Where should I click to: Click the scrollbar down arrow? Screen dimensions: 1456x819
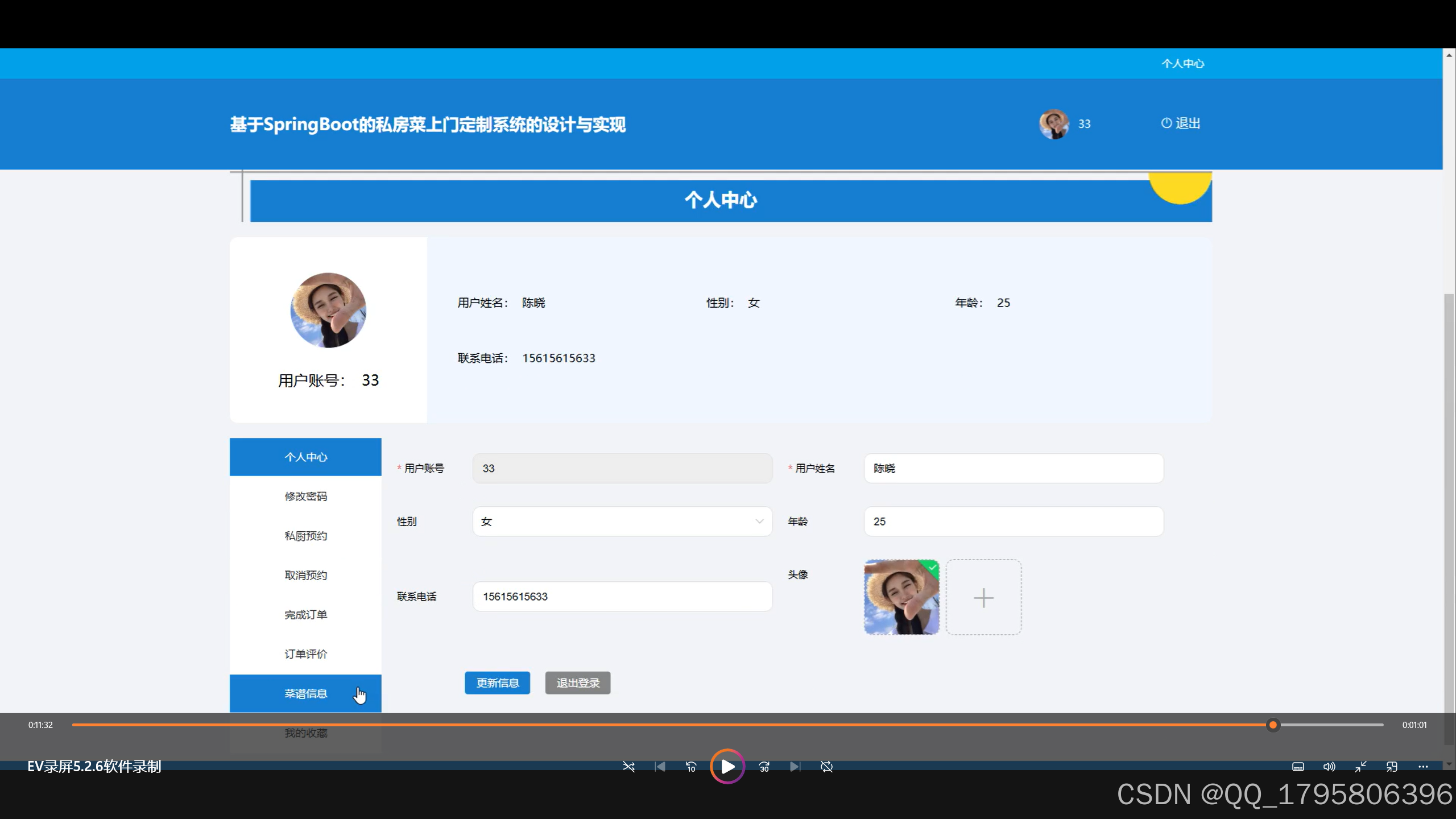pos(1449,764)
